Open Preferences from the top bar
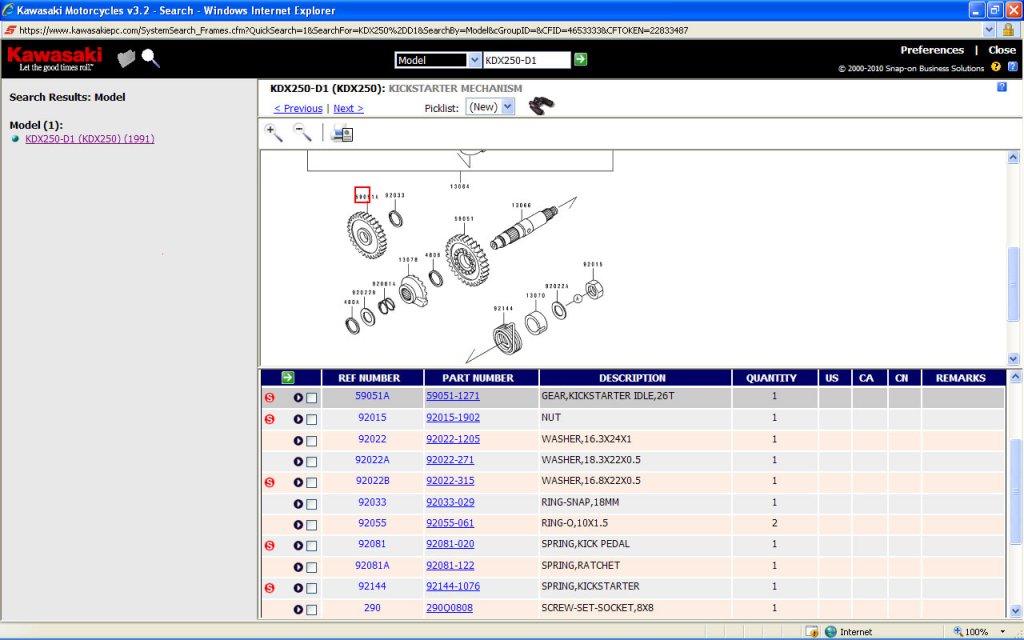1024x640 pixels. [931, 50]
